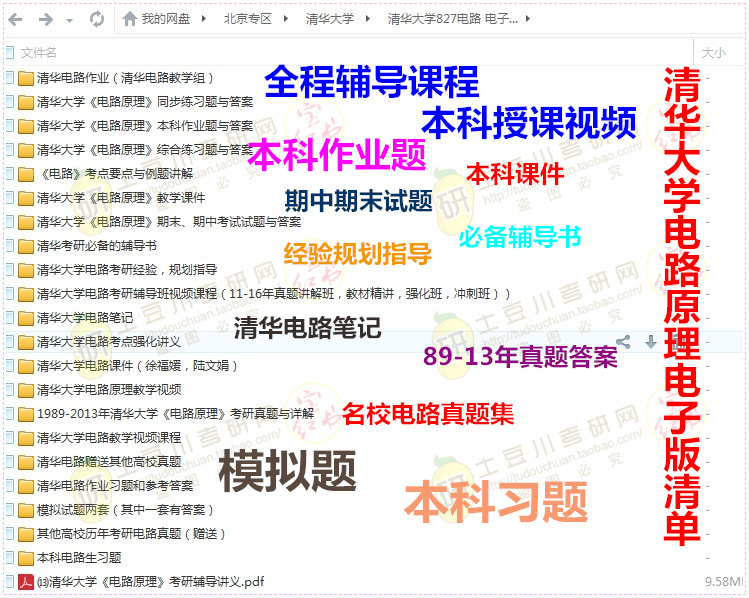
Task: Check the box for 清华考研必备的辅导书
Action: coord(8,246)
